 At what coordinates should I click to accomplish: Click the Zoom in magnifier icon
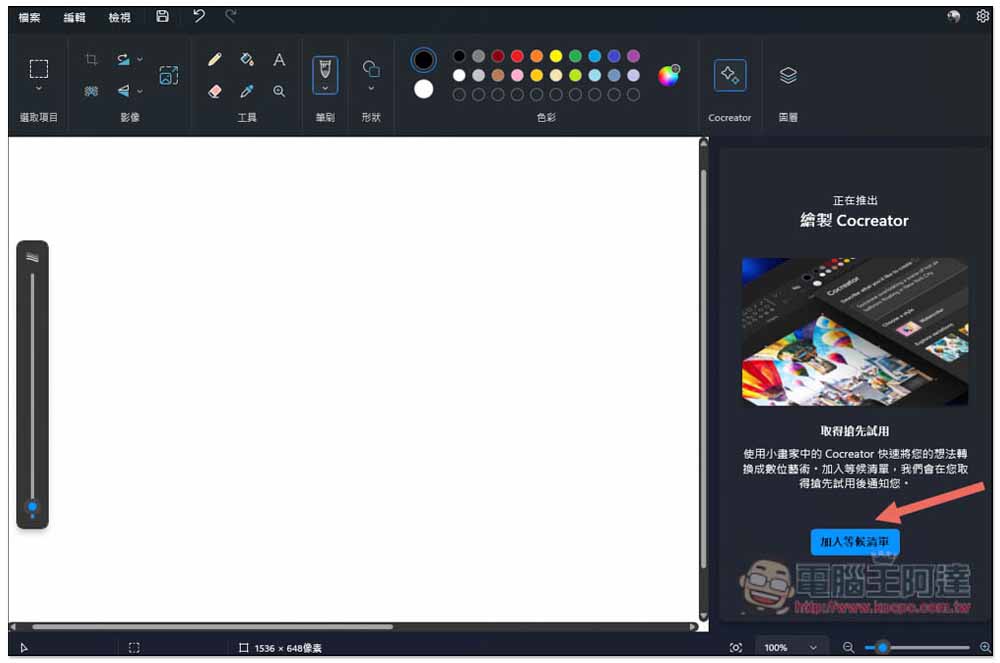click(x=985, y=648)
